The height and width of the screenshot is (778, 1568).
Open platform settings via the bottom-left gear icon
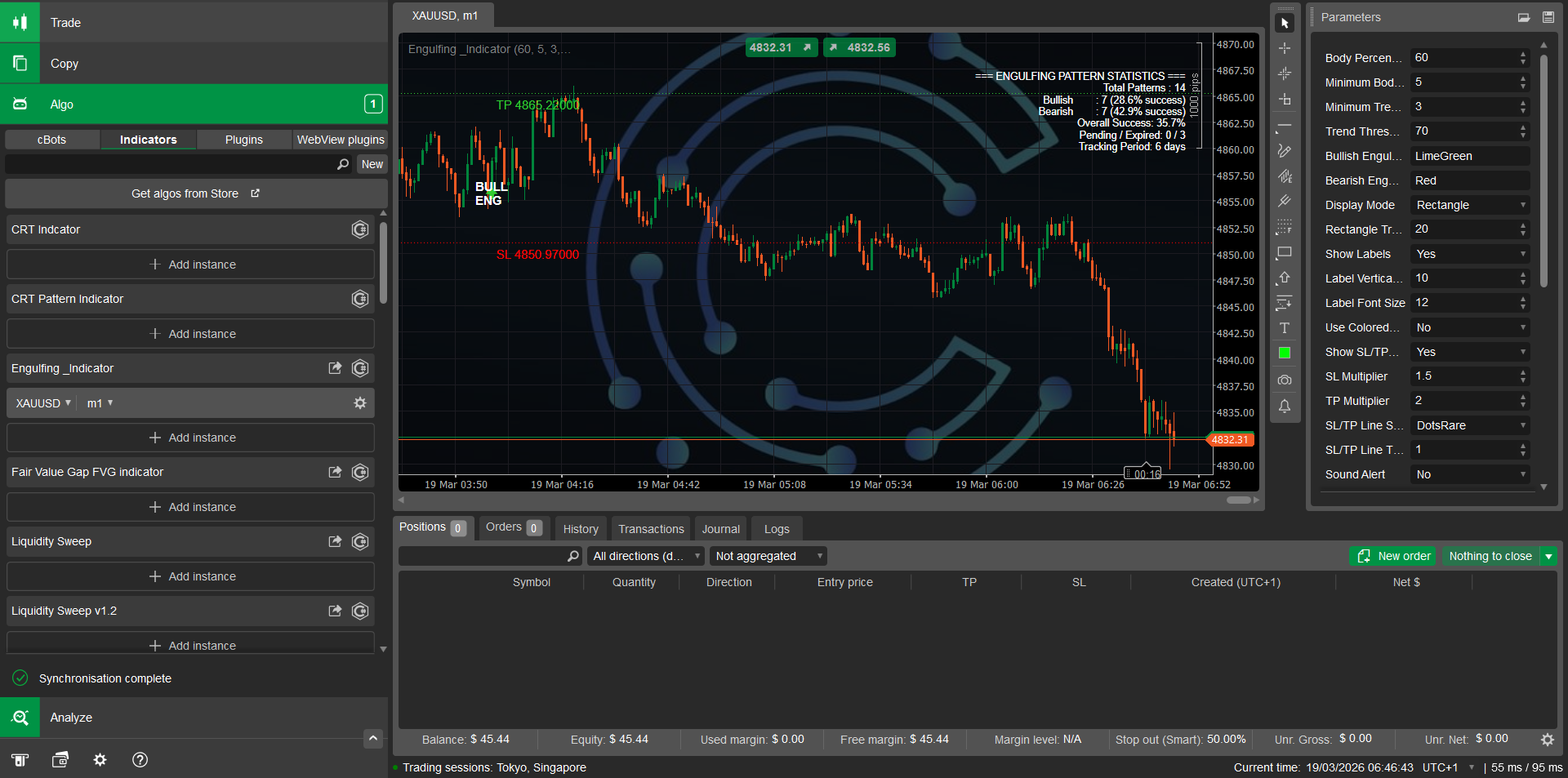pyautogui.click(x=100, y=760)
